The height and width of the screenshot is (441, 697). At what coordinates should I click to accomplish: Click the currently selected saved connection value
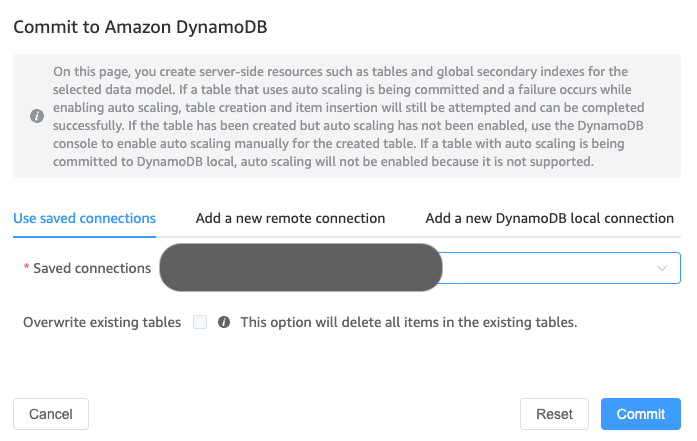point(300,268)
